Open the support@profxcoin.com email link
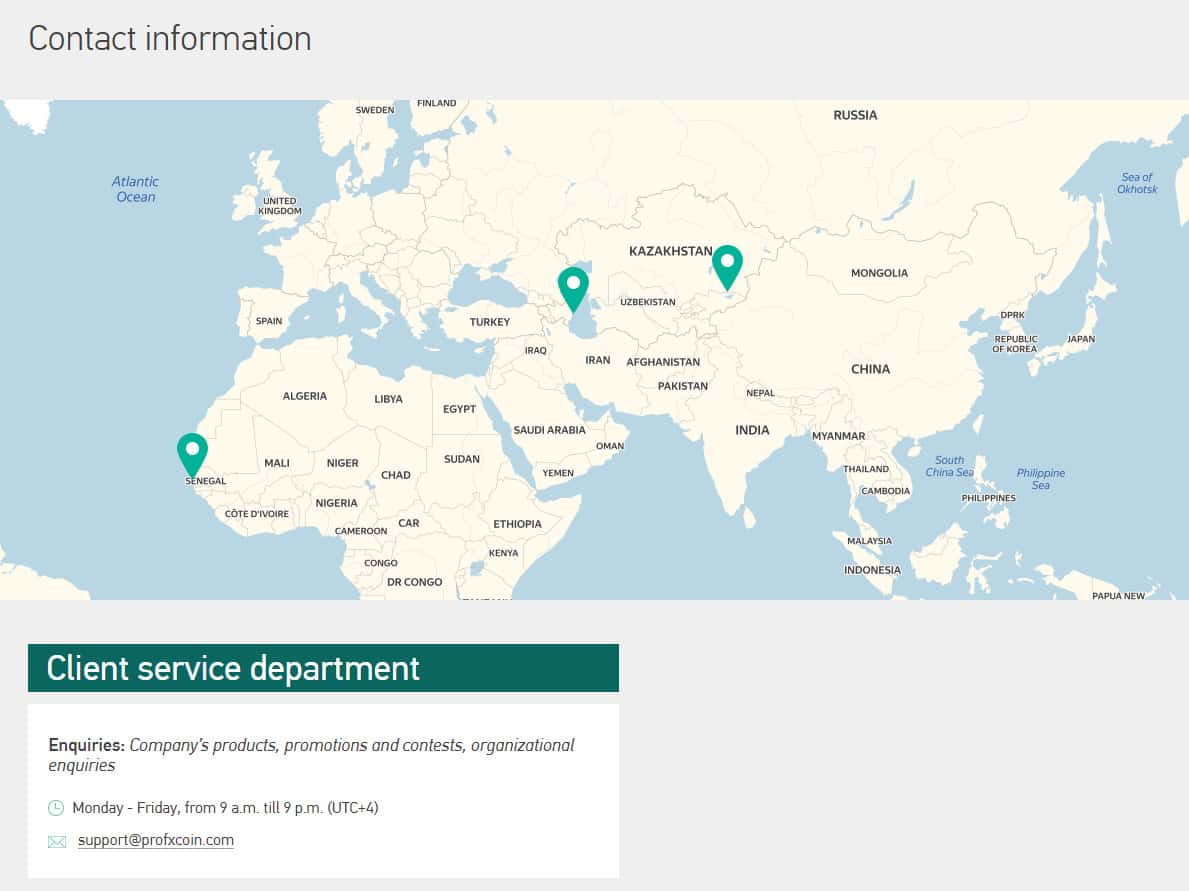The width and height of the screenshot is (1189, 891). tap(155, 840)
